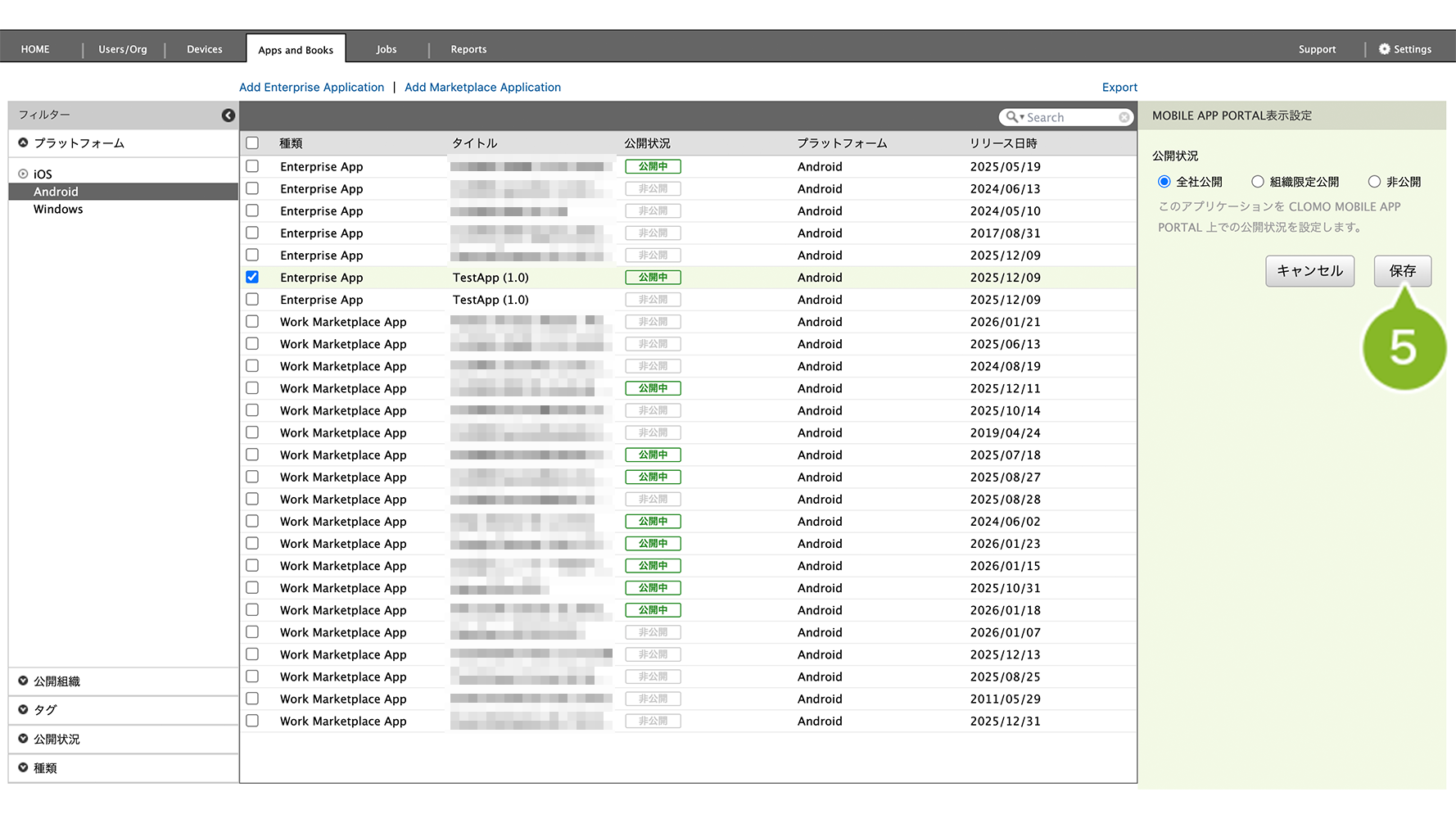1456x819 pixels.
Task: Select Windows in the platform filter
Action: [x=58, y=210]
